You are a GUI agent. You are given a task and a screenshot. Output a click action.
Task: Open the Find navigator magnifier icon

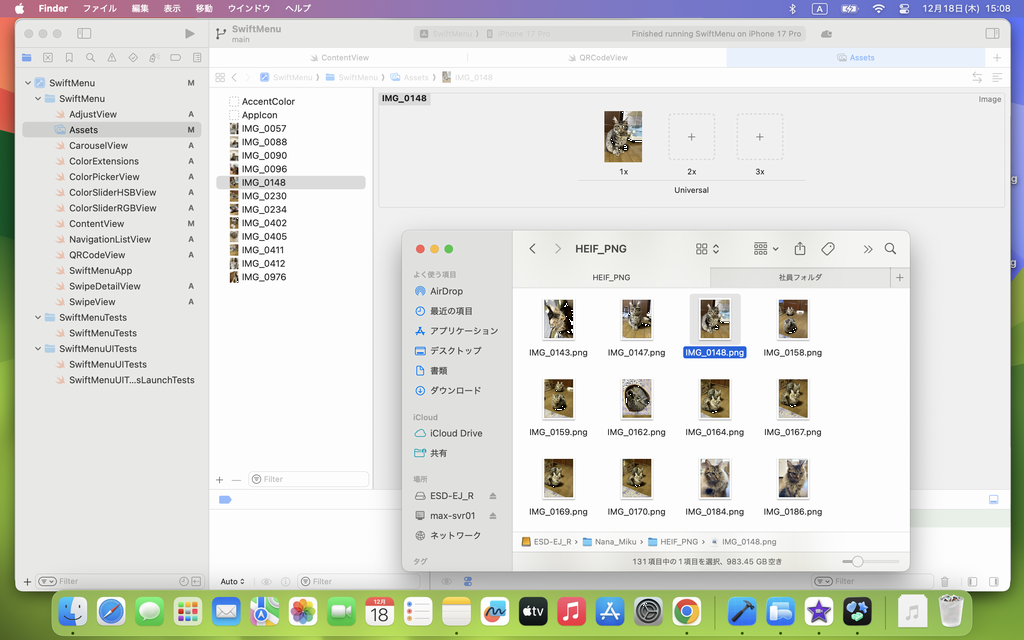90,58
